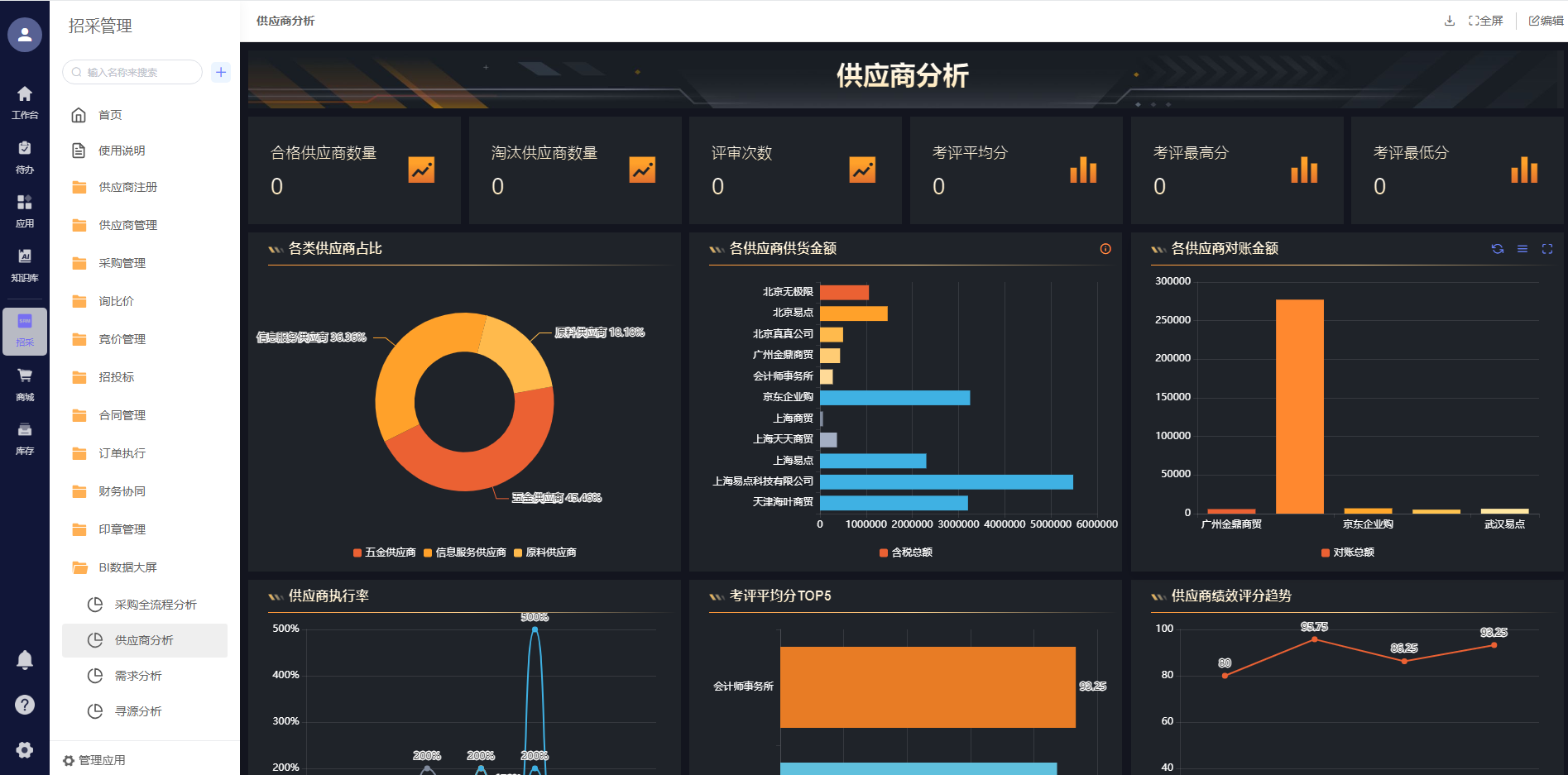The height and width of the screenshot is (775, 1568).
Task: Open 采购全流程分析 menu item
Action: (155, 605)
